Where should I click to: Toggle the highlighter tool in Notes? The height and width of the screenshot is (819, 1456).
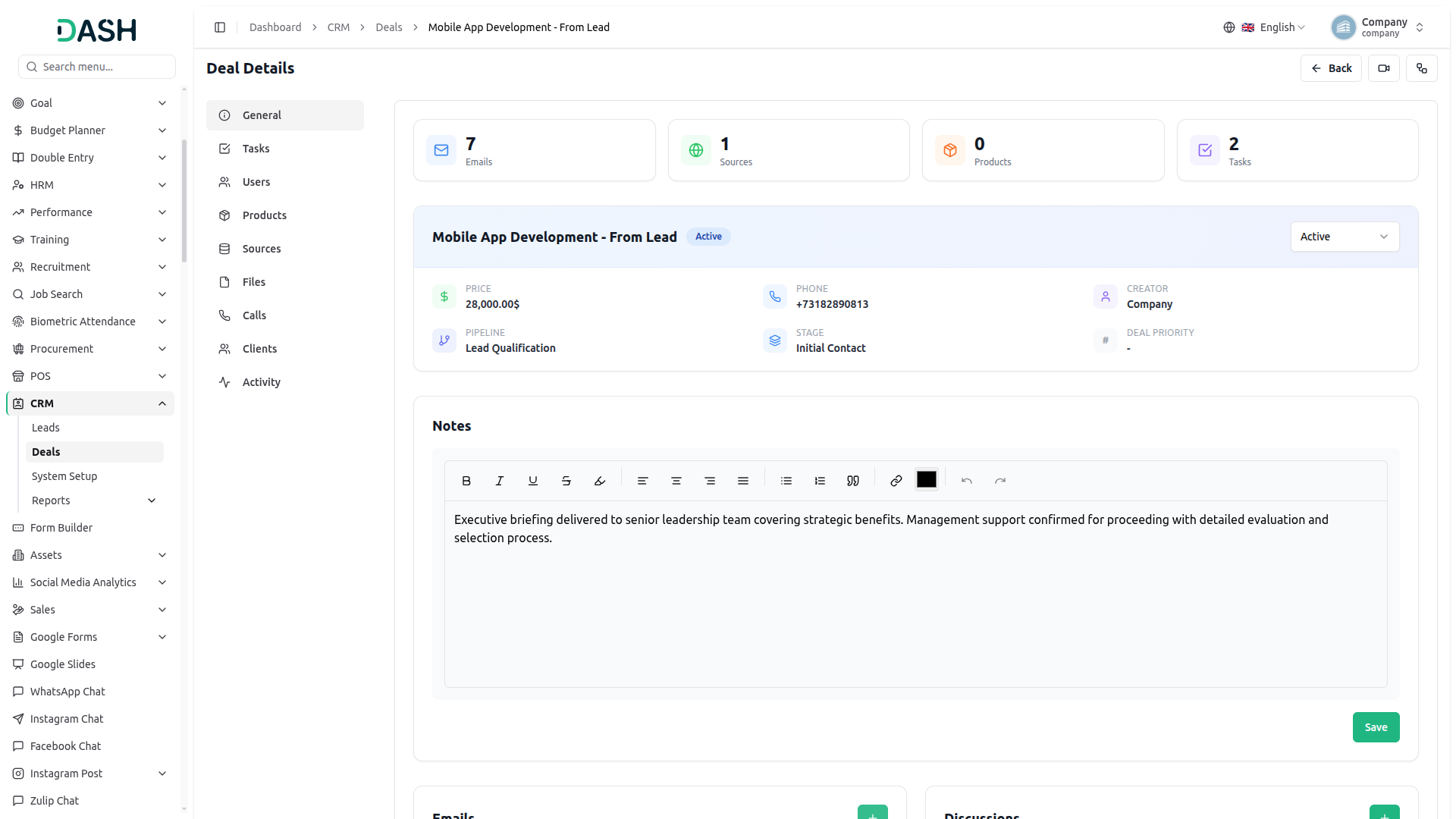click(x=600, y=481)
